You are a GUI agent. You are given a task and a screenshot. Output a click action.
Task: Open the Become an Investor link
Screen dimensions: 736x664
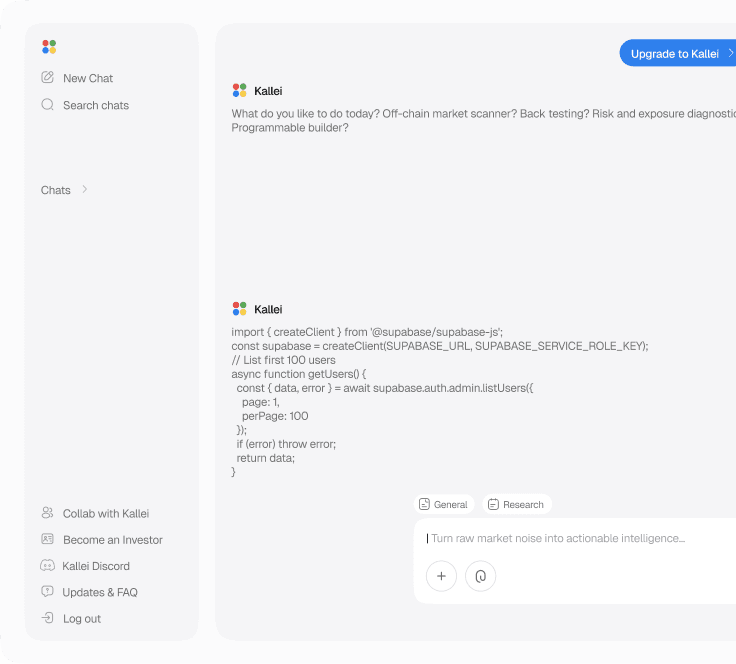tap(113, 540)
